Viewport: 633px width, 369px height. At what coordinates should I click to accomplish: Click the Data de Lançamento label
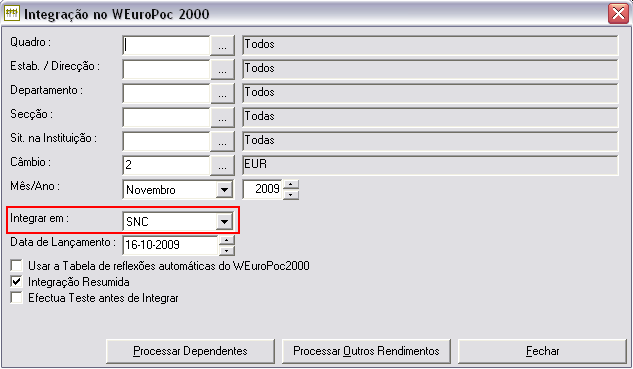(x=63, y=242)
